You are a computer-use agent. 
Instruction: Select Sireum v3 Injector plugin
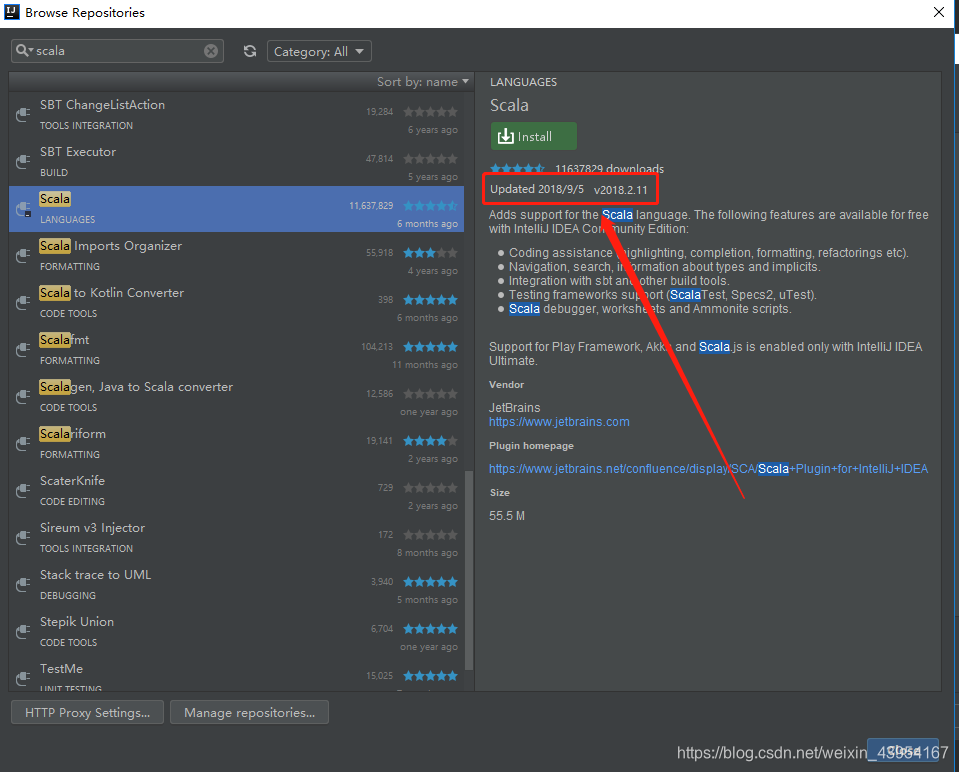pos(237,539)
